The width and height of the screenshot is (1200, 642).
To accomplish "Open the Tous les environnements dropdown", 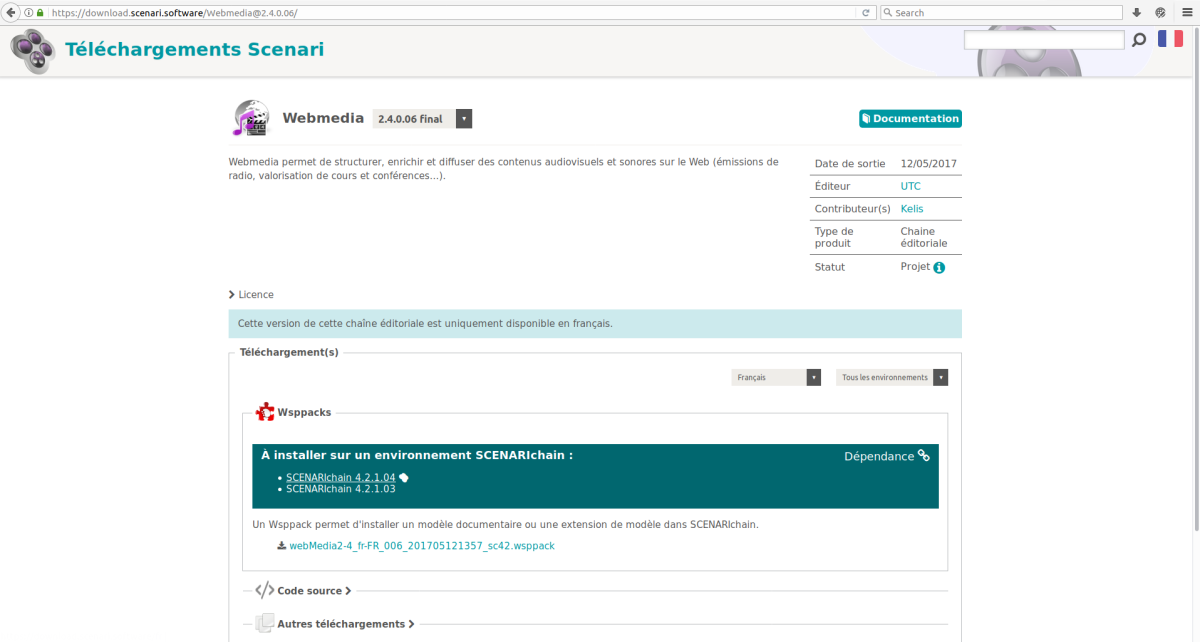I will coord(892,378).
